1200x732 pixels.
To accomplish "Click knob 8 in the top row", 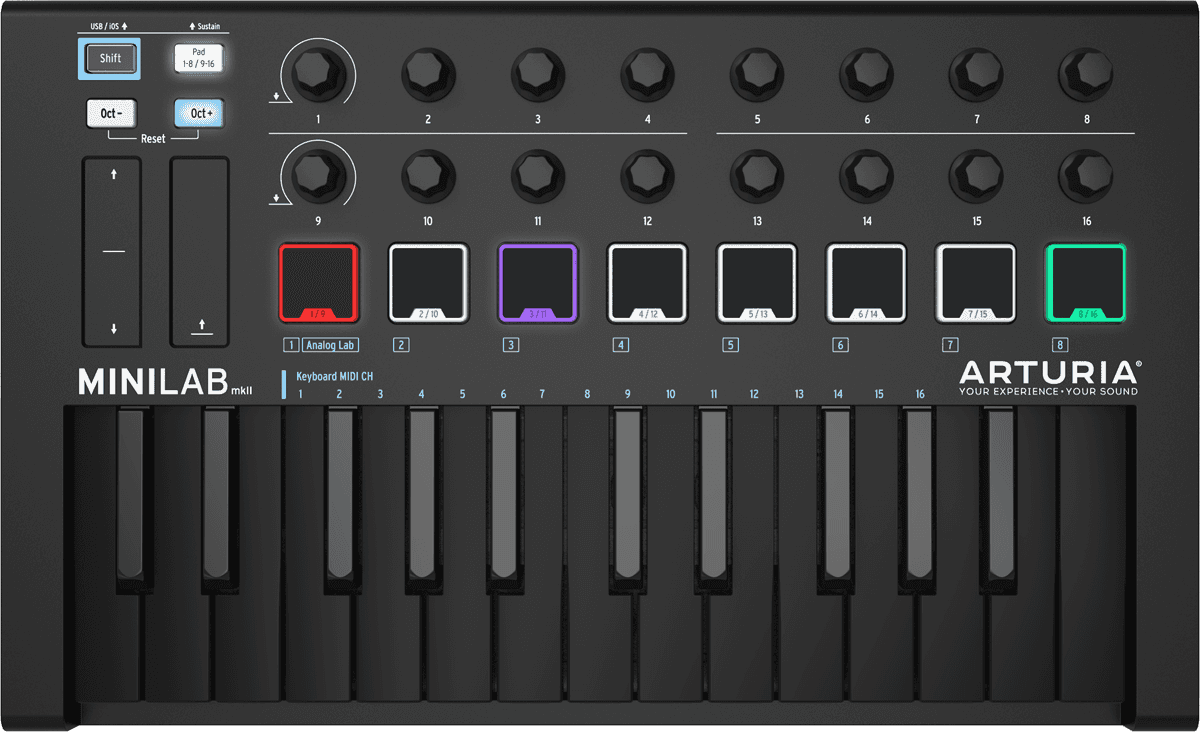I will click(x=1086, y=75).
